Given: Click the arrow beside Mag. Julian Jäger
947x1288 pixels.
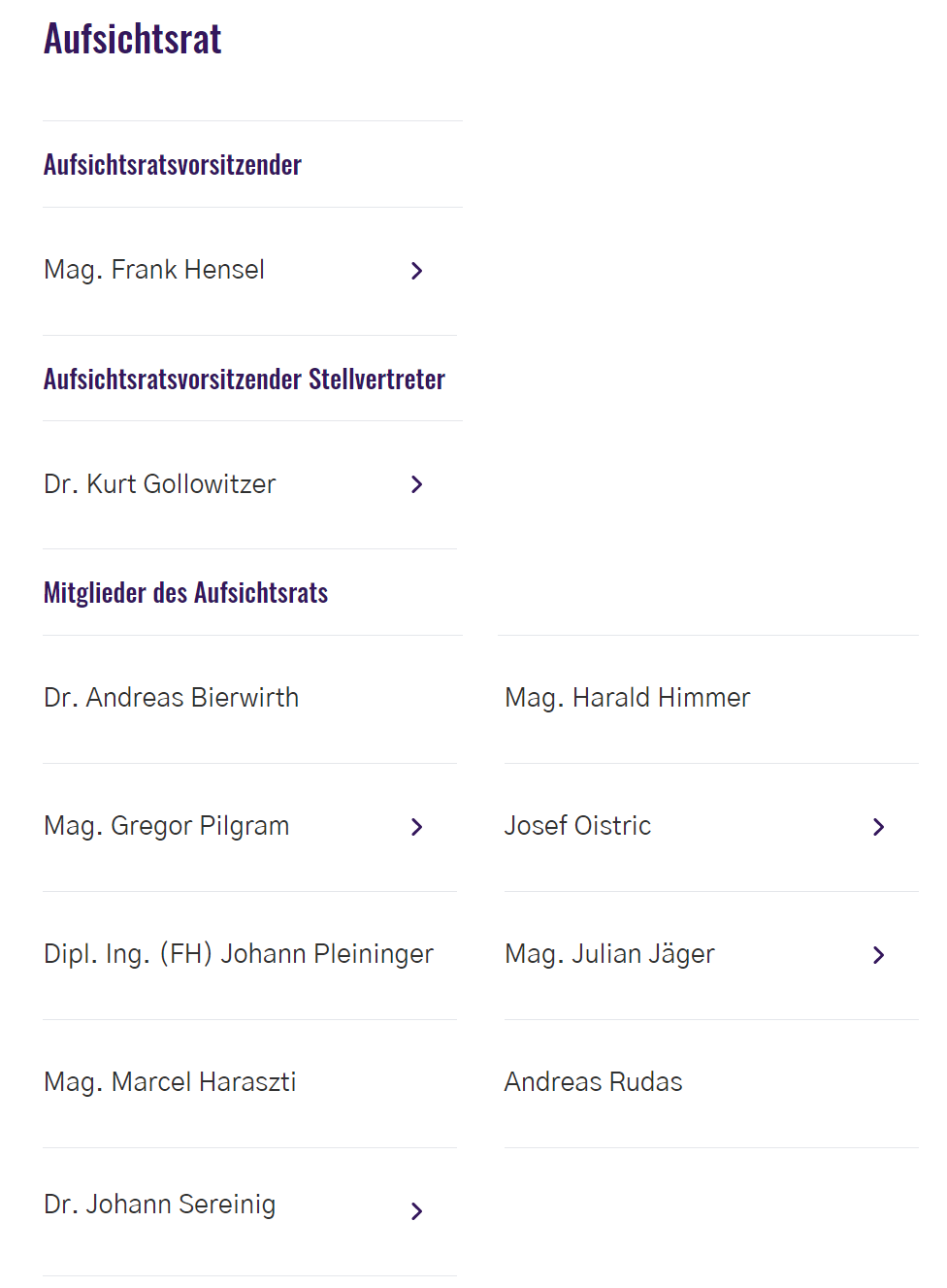Looking at the screenshot, I should [878, 955].
